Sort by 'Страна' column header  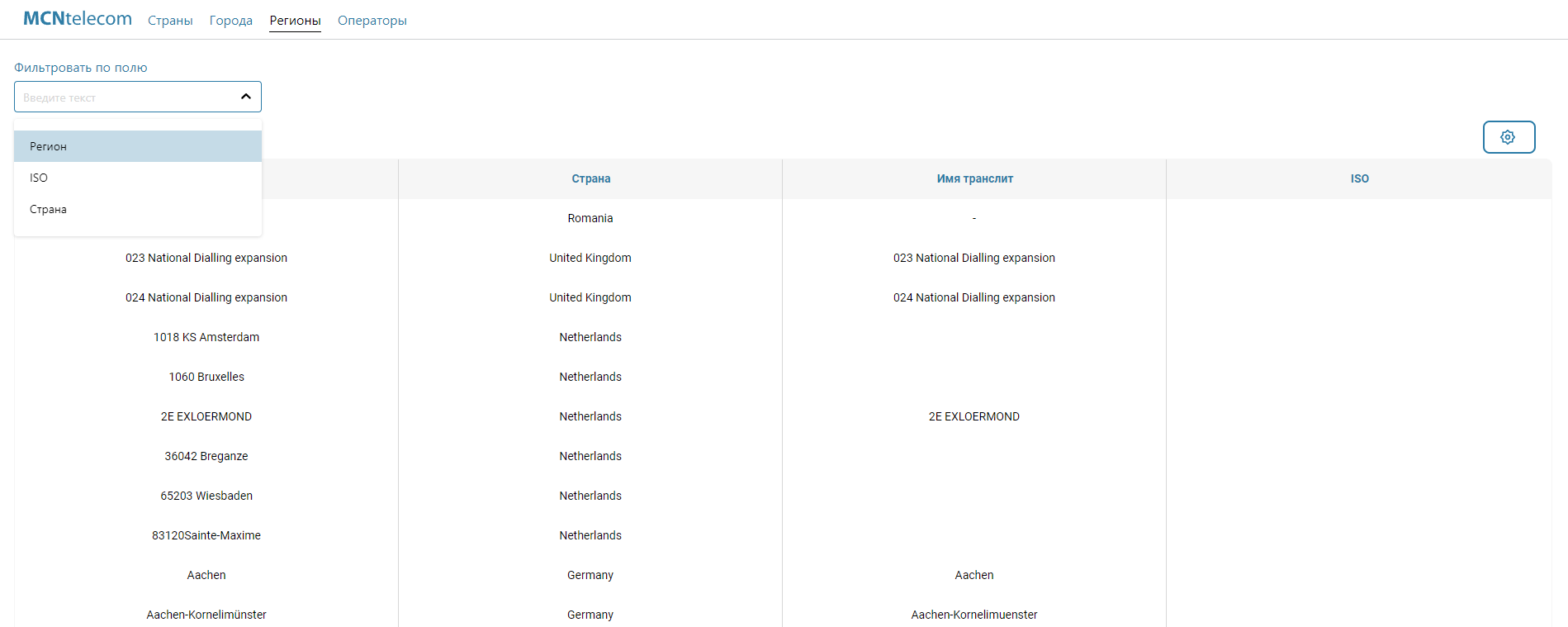click(x=590, y=178)
